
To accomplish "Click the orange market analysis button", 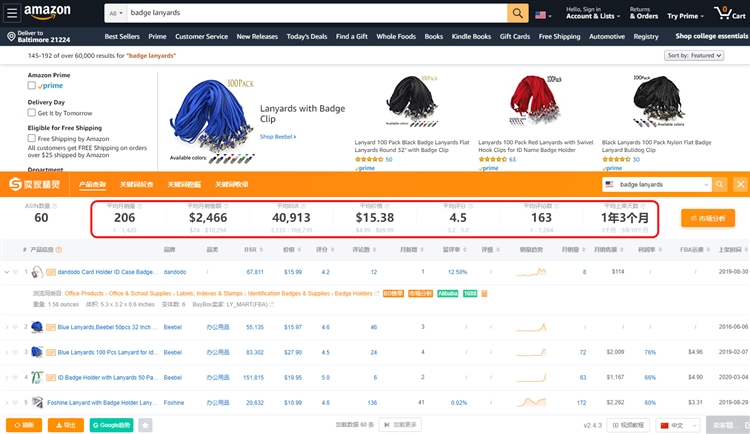I will [708, 218].
